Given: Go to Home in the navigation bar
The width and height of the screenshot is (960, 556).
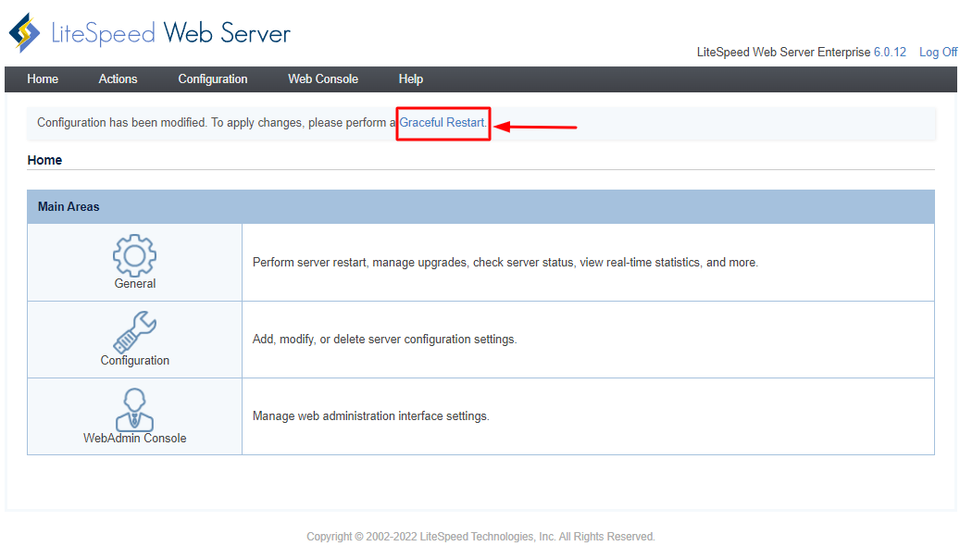Looking at the screenshot, I should (x=43, y=79).
